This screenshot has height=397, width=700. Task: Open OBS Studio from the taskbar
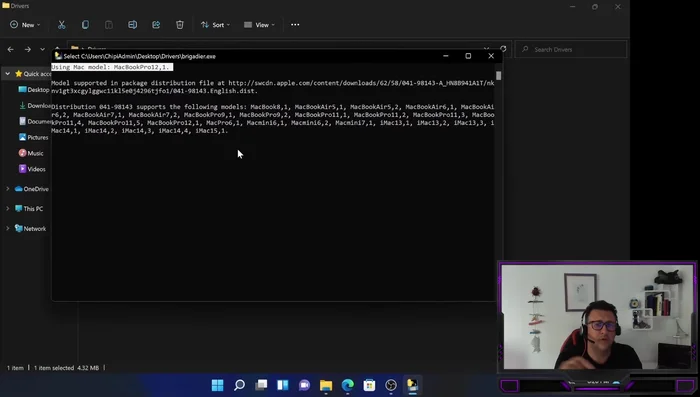click(391, 385)
